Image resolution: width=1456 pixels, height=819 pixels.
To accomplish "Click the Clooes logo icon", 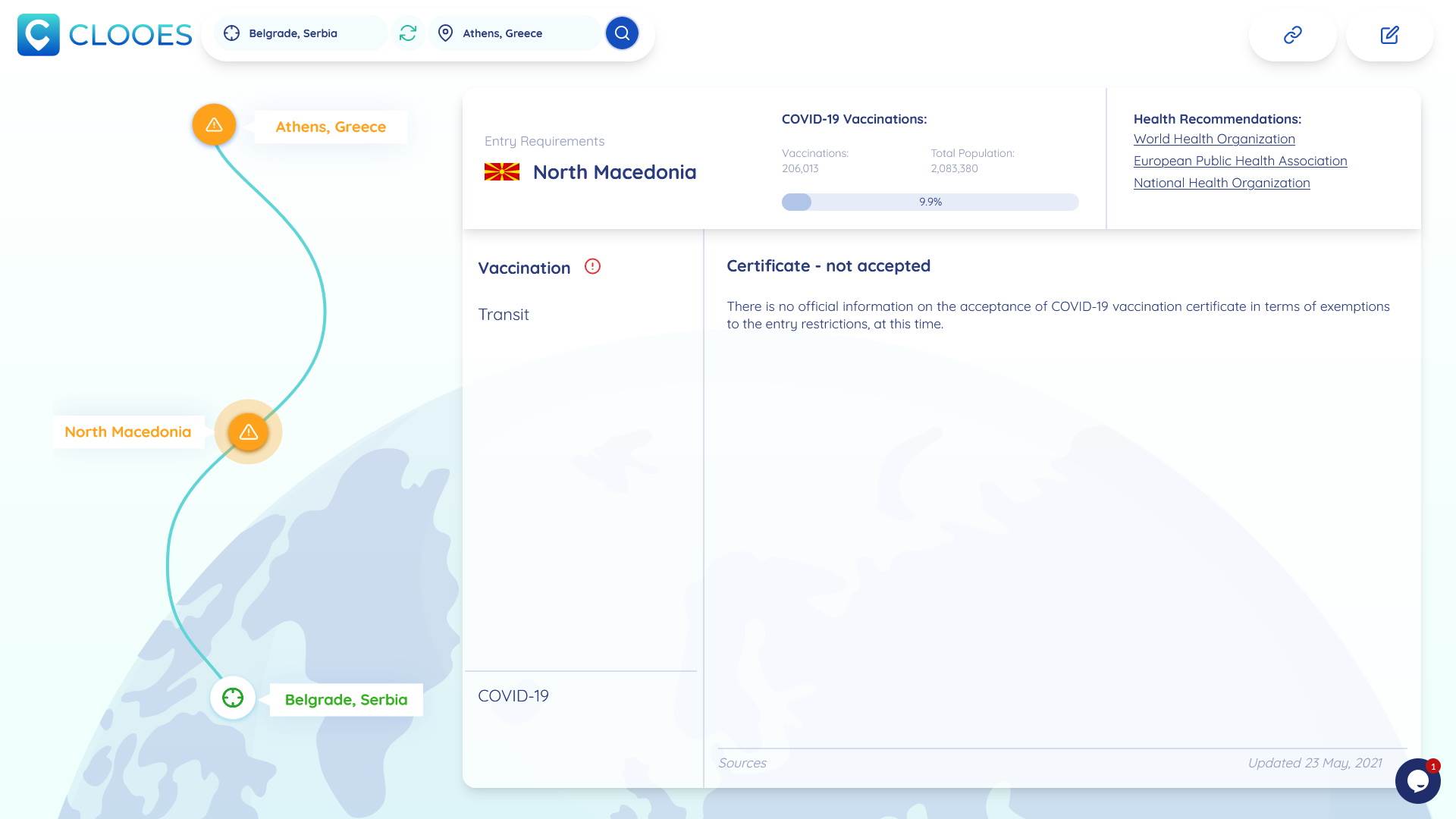I will (x=38, y=34).
